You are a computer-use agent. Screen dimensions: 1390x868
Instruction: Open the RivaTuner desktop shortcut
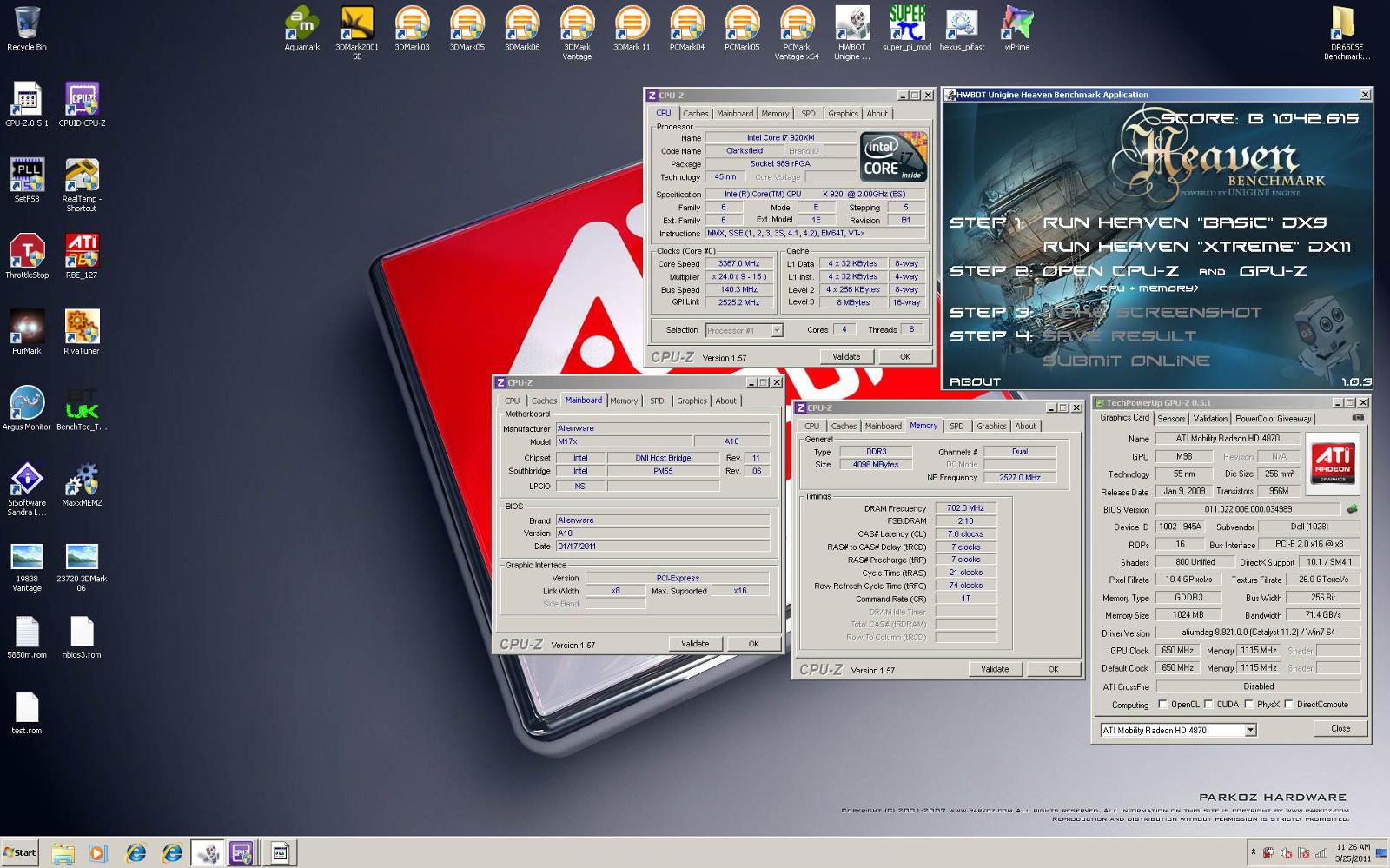click(82, 332)
